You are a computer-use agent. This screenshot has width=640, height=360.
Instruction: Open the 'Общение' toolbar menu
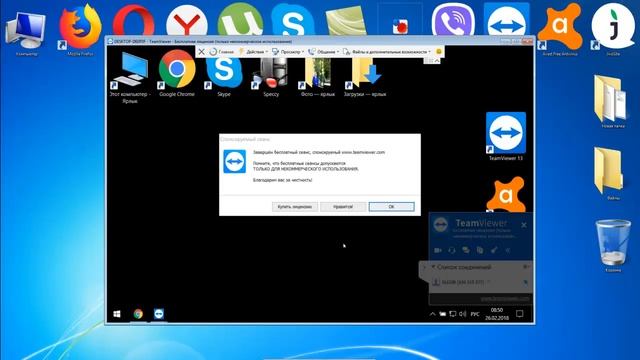click(323, 52)
